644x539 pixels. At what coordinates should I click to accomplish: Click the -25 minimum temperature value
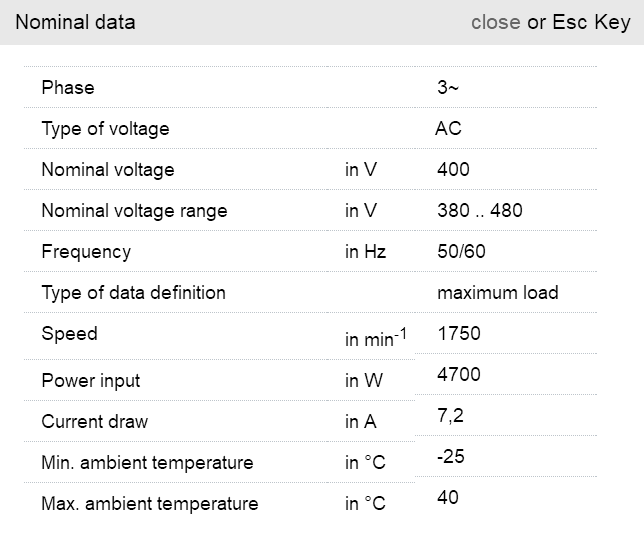(451, 457)
